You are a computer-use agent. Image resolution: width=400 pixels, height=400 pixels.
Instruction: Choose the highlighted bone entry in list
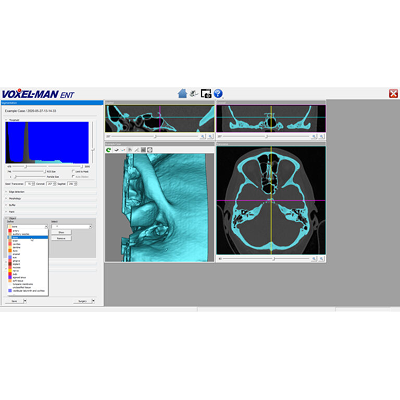(x=28, y=237)
